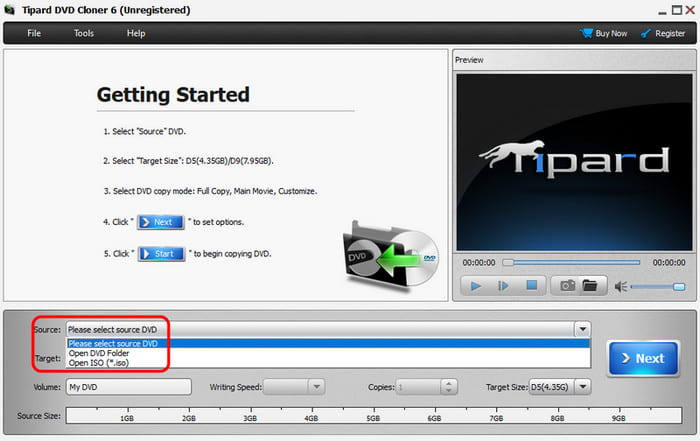Maximize the Tipard DVD Cloner window
700x441 pixels.
[x=677, y=10]
